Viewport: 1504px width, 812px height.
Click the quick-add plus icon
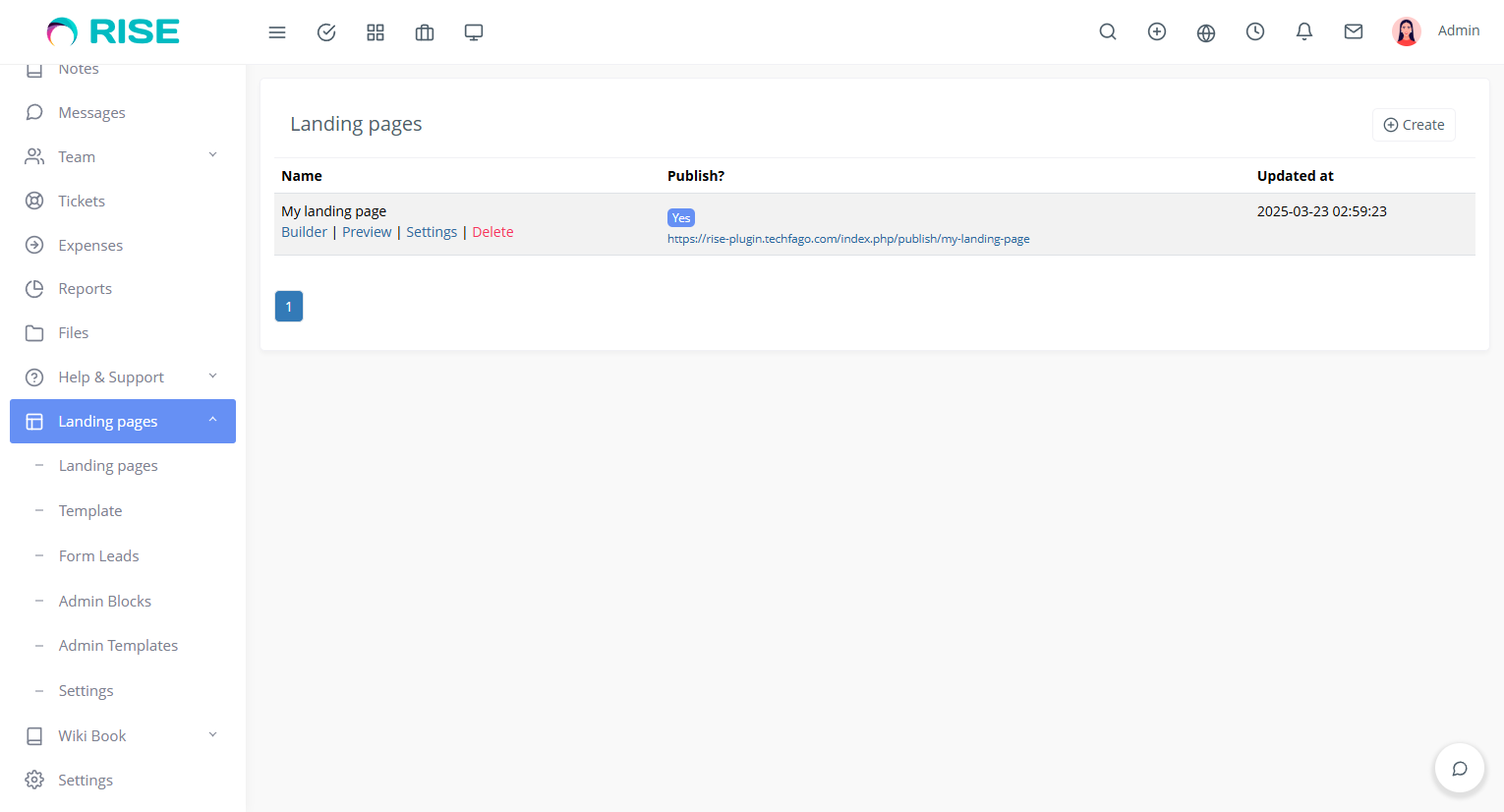(x=1156, y=31)
